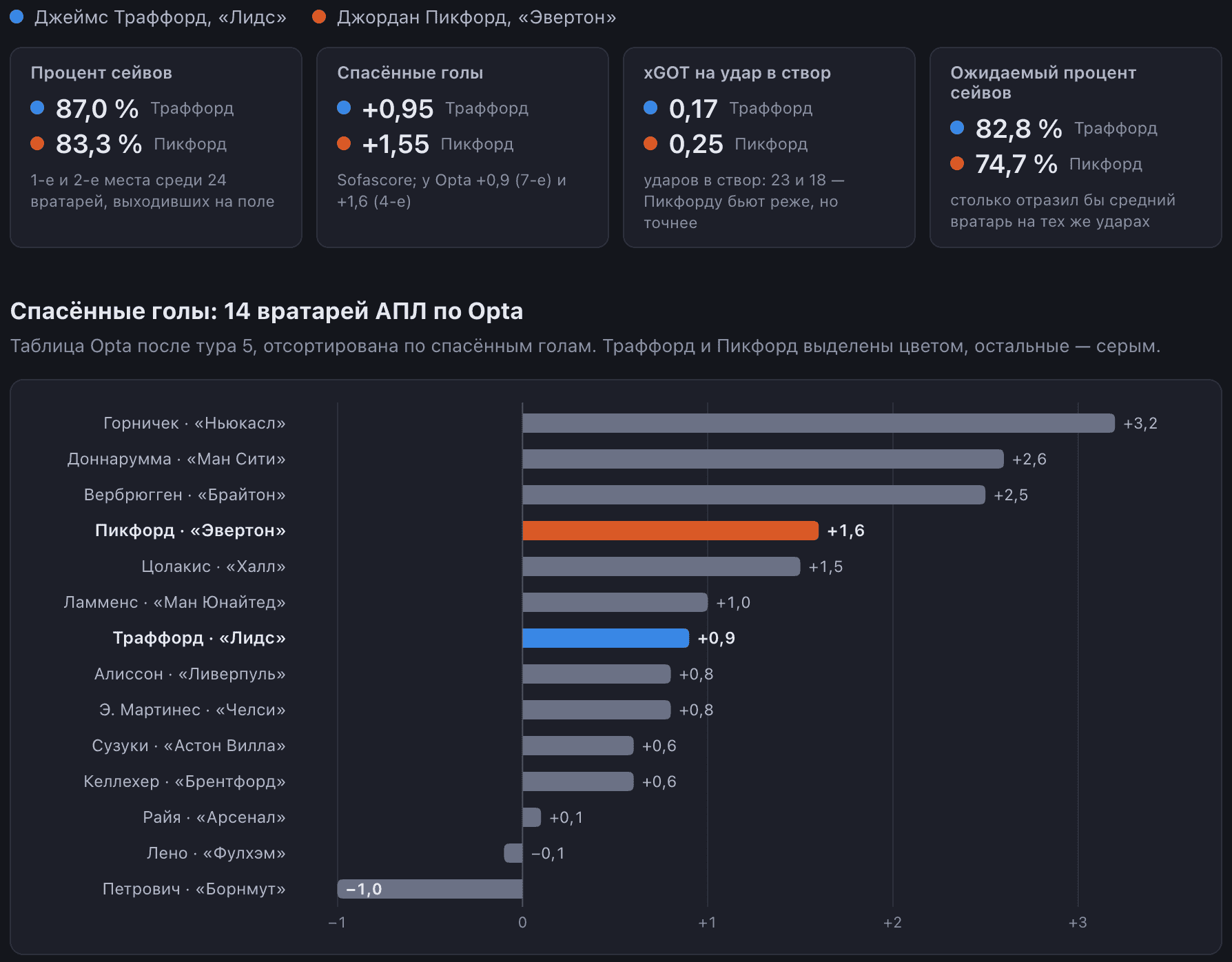Click the +3 axis tick label
Image resolution: width=1232 pixels, height=962 pixels.
click(1078, 923)
